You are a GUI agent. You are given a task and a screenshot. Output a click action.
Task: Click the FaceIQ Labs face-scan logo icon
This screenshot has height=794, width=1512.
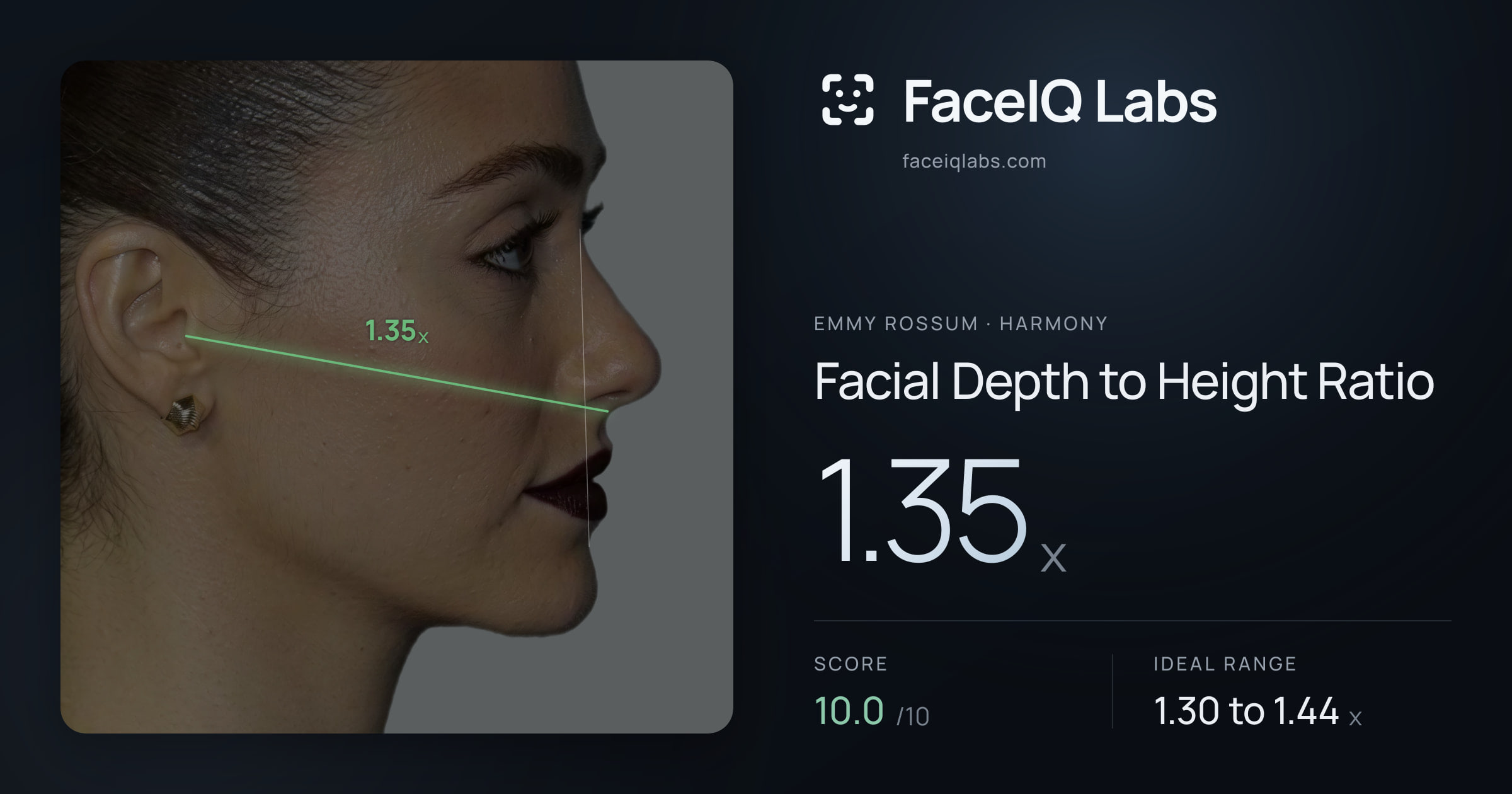coord(847,100)
